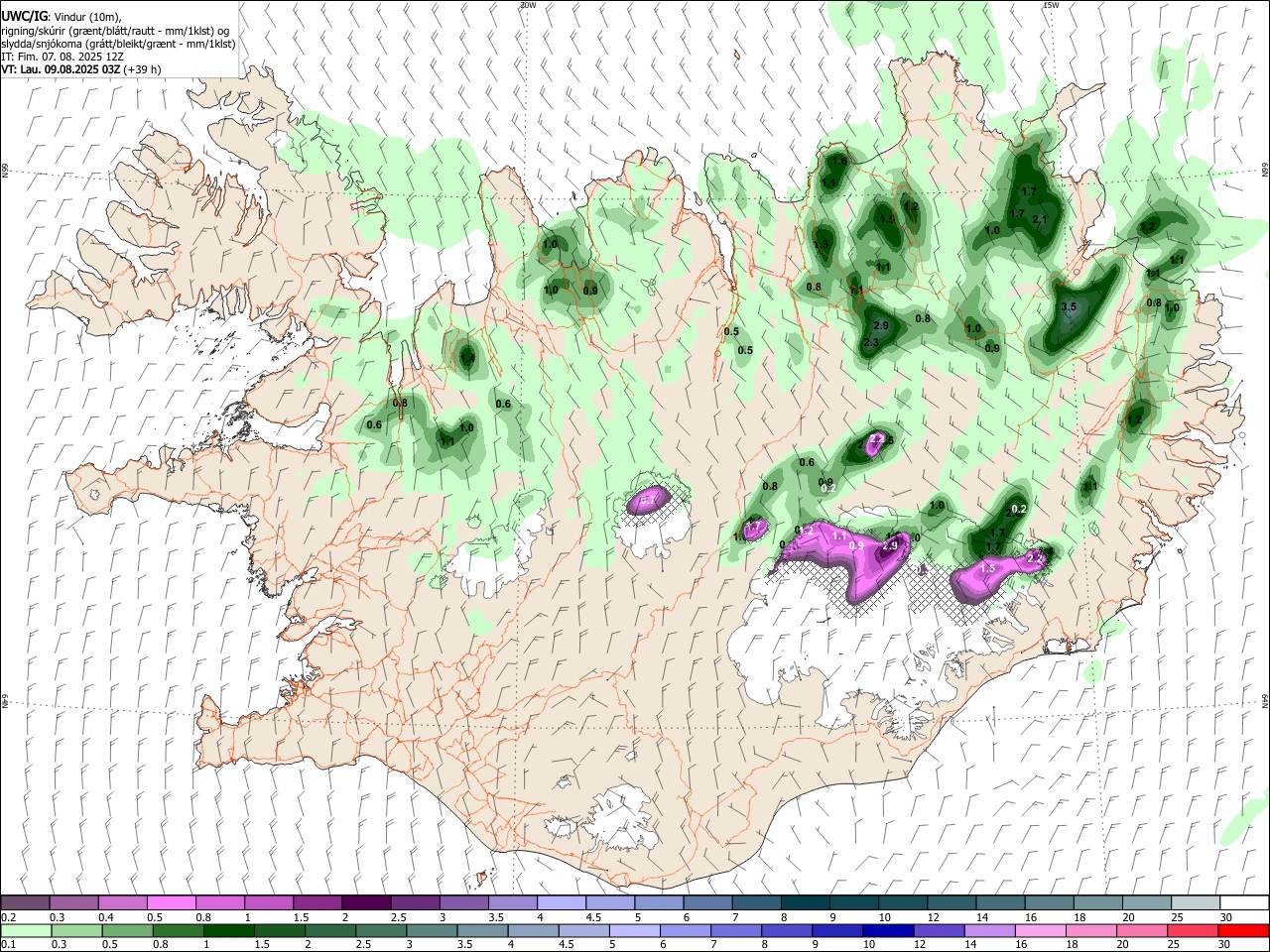This screenshot has width=1270, height=952.
Task: Click the darkest green rain swatch between 1 and 1.5
Action: click(227, 931)
